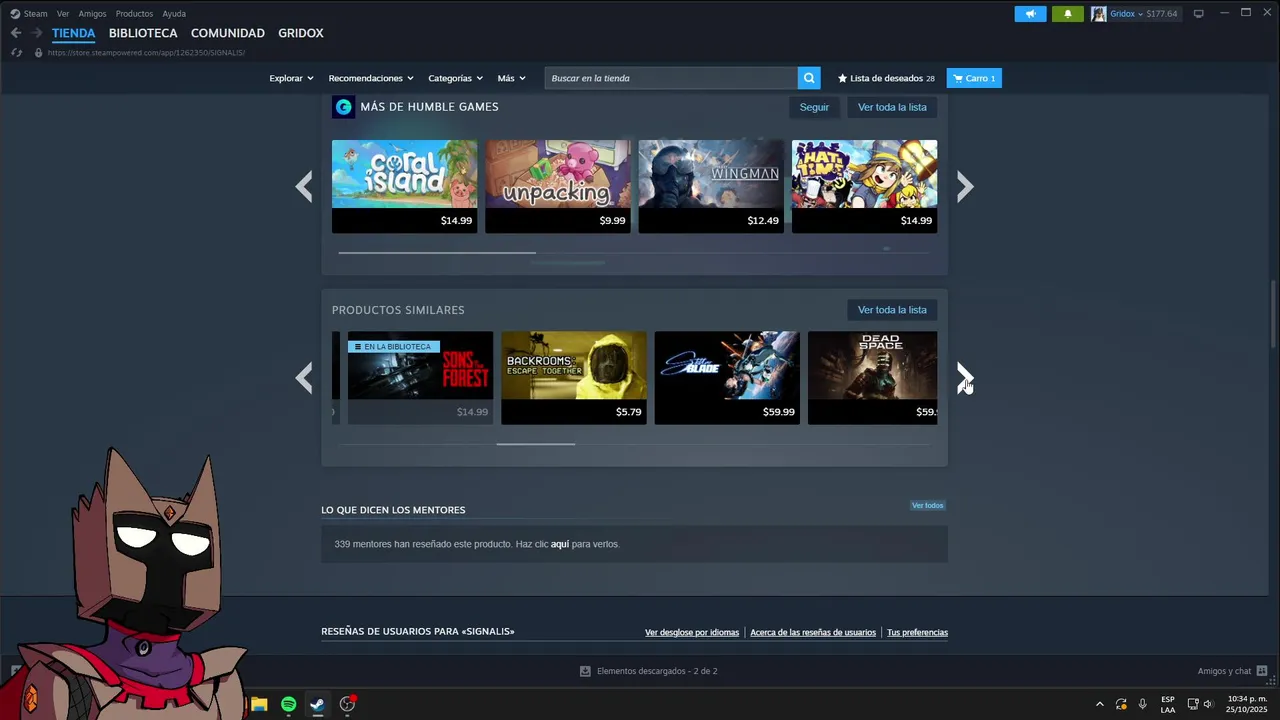Click the Steam taskbar icon

[317, 704]
